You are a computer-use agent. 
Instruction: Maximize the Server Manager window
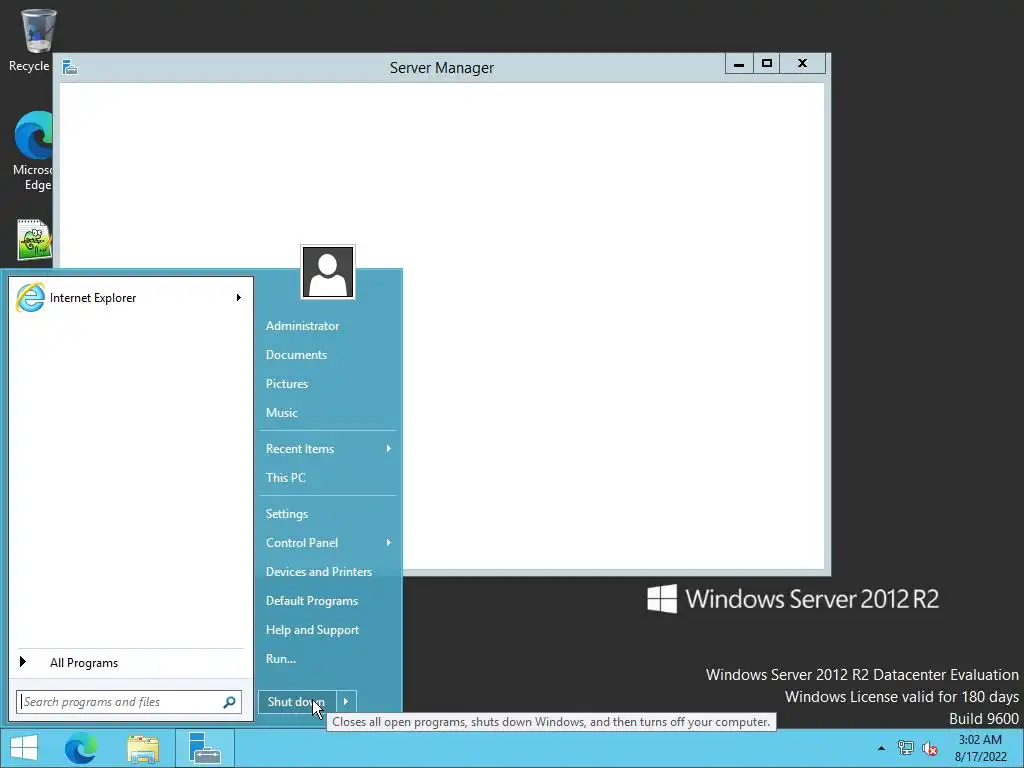(x=767, y=64)
